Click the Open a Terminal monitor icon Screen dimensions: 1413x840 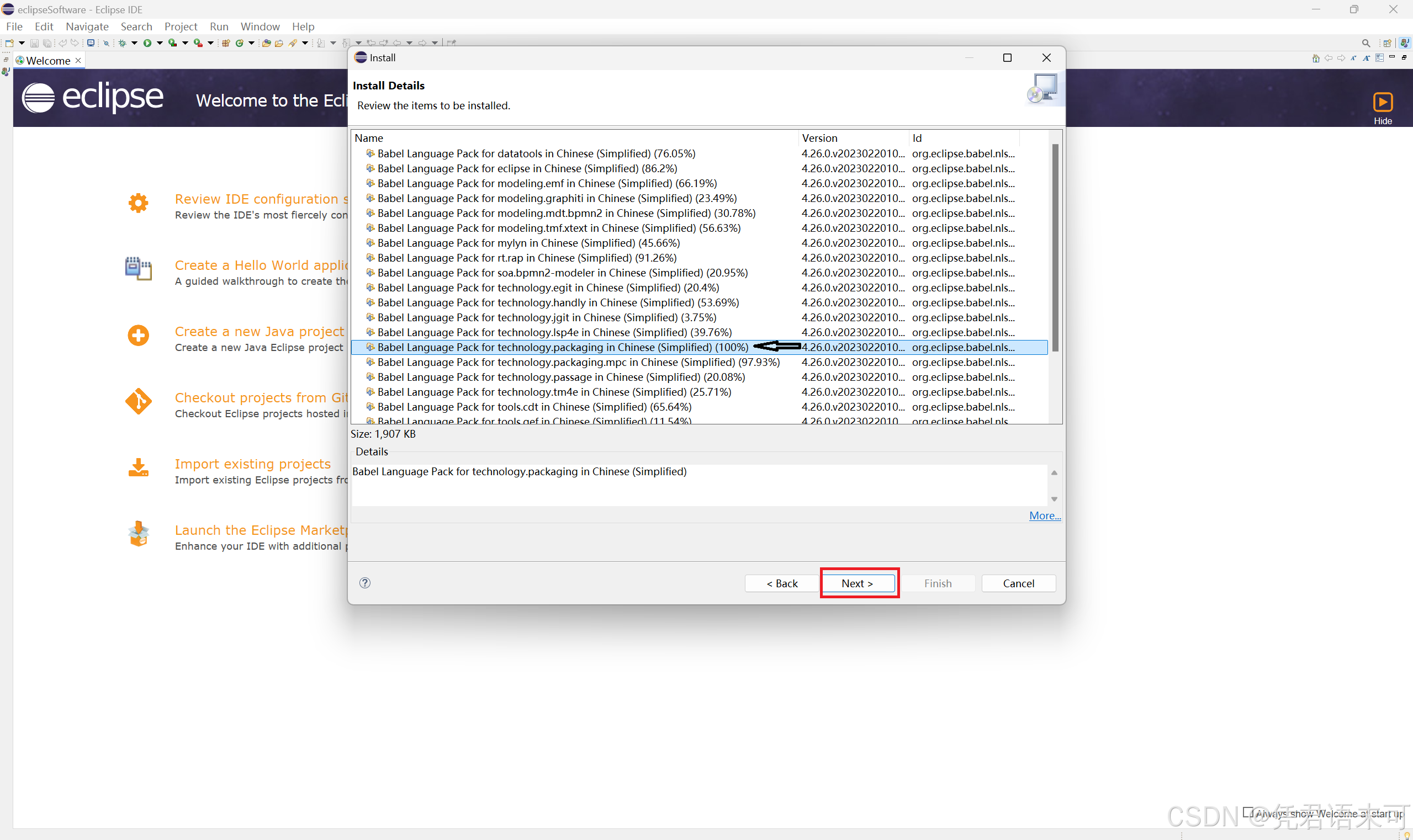(91, 43)
